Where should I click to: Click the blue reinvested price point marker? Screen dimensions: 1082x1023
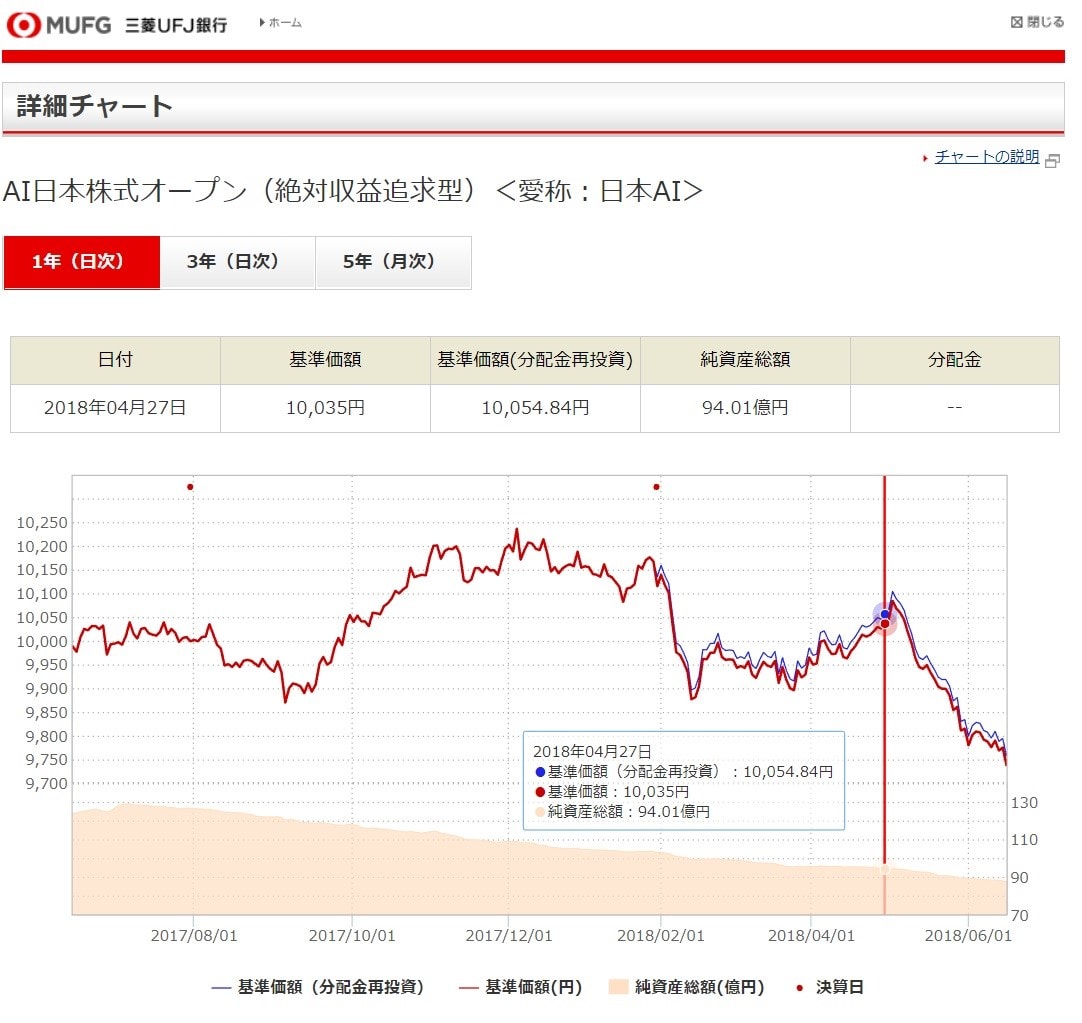coord(884,614)
